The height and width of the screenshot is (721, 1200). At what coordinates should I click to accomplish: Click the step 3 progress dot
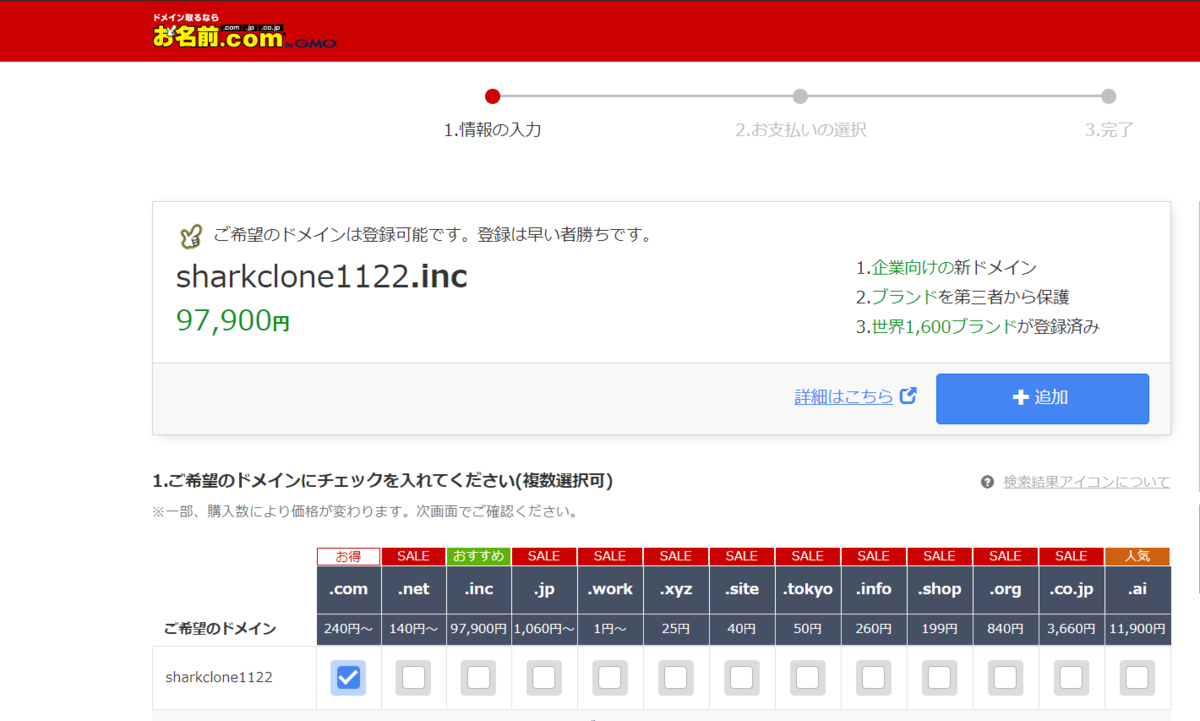(1108, 97)
